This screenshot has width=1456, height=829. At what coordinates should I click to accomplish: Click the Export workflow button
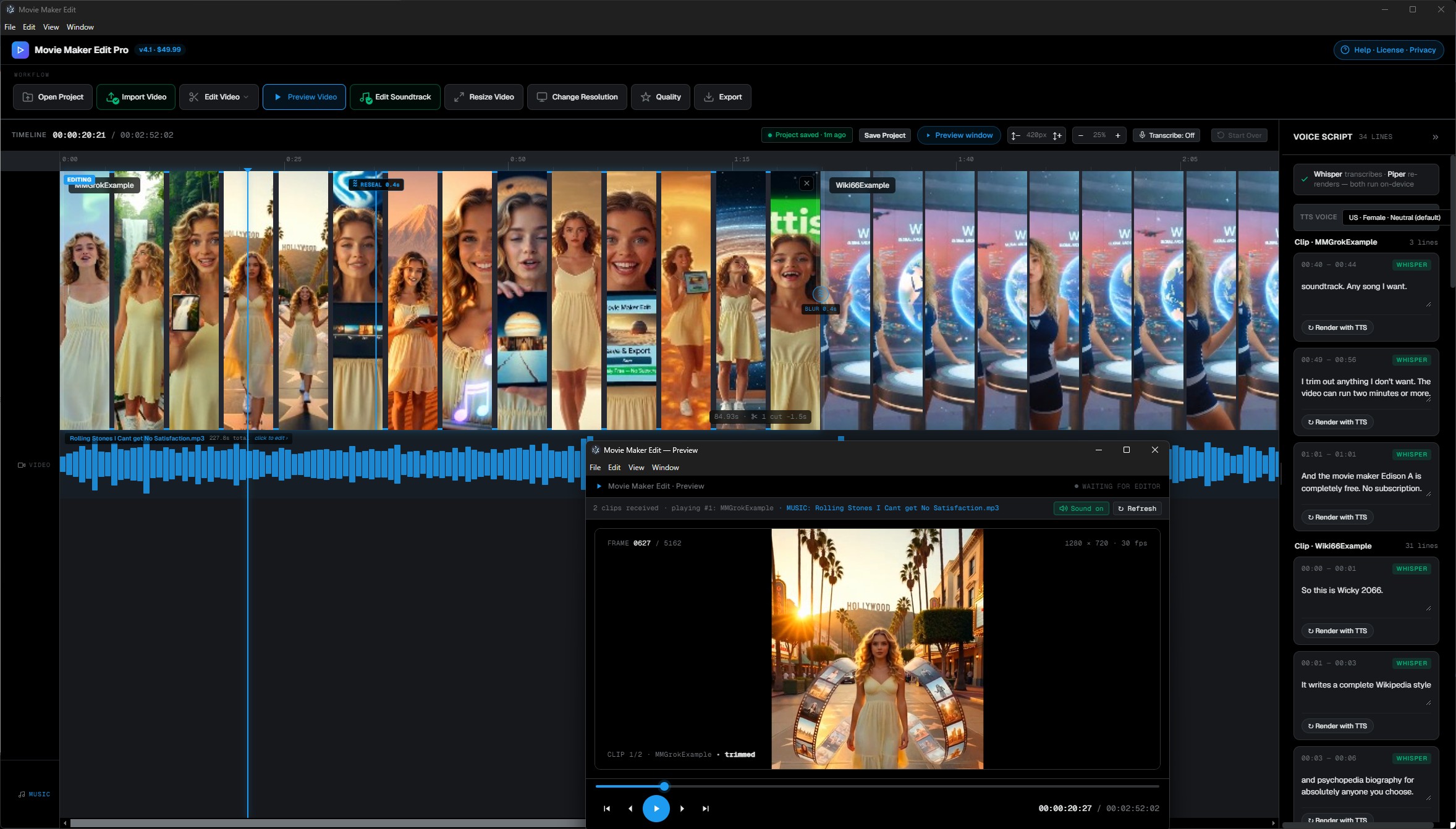(722, 97)
